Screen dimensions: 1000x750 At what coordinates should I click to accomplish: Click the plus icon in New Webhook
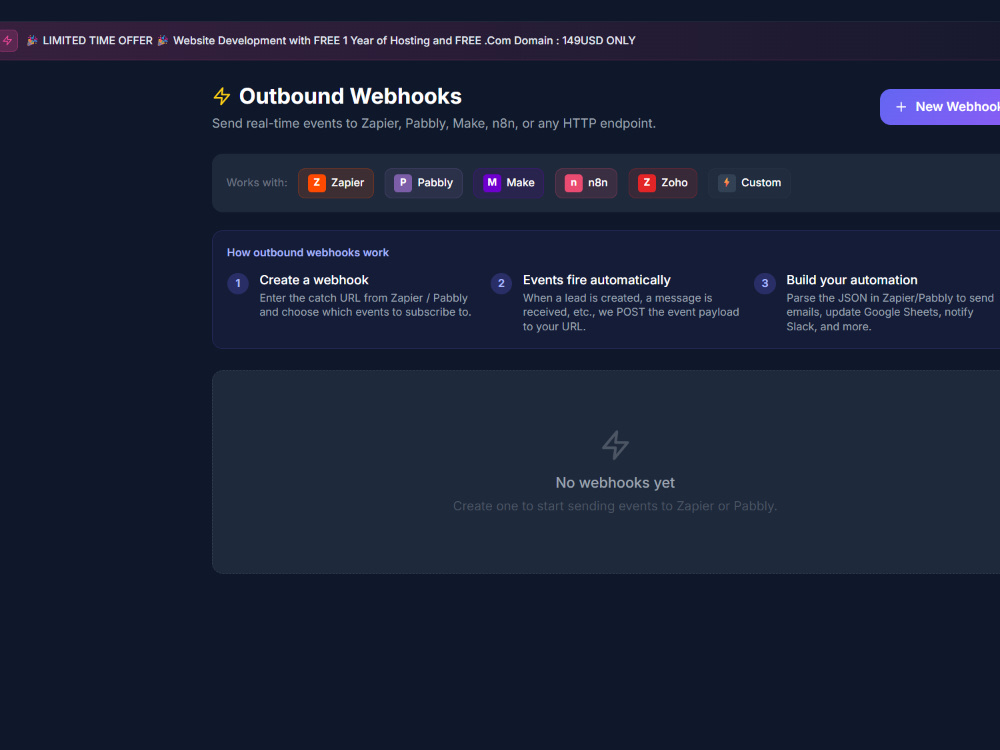tap(901, 107)
